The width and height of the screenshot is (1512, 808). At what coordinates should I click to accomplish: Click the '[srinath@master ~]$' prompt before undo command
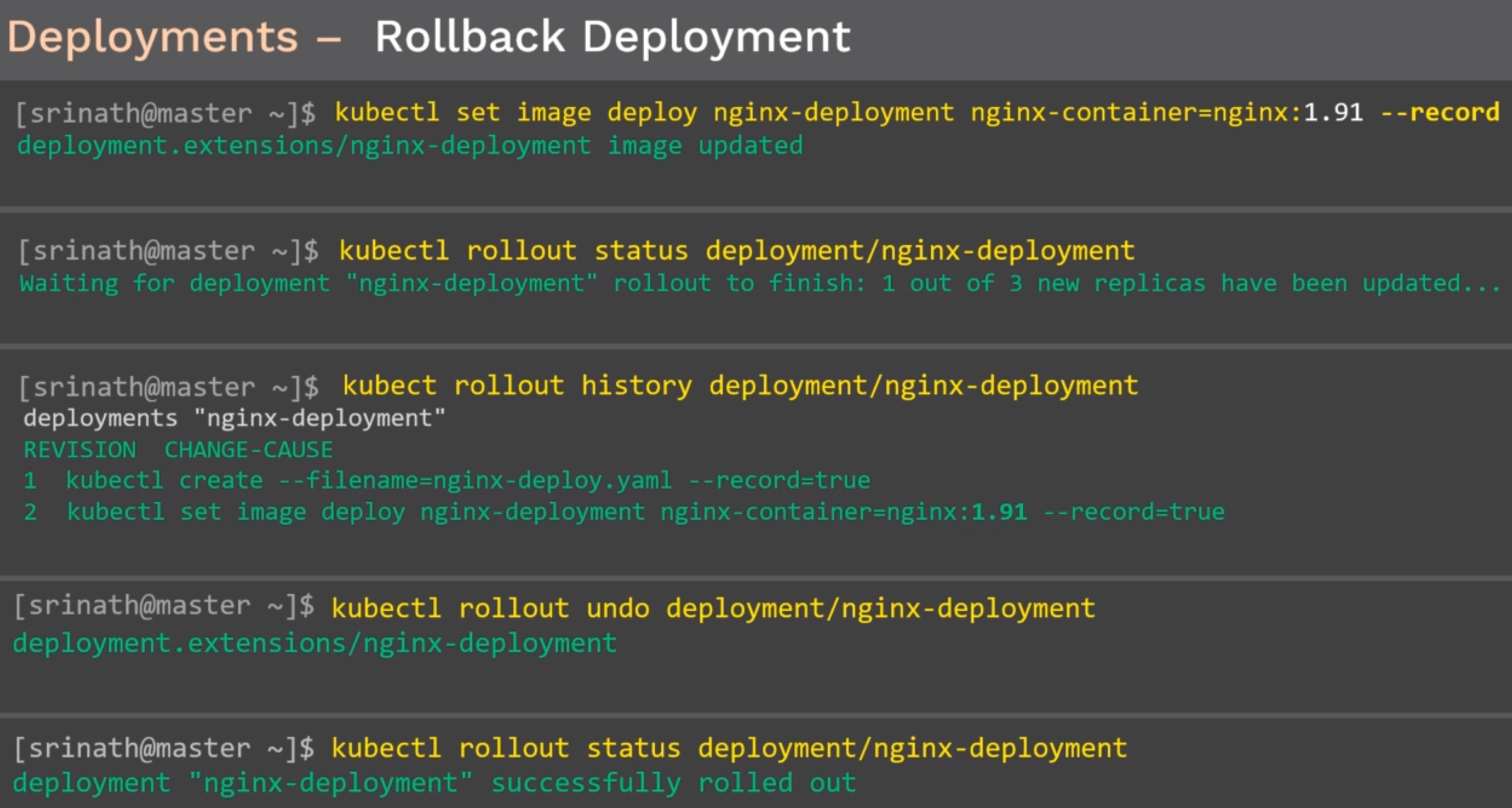click(164, 607)
